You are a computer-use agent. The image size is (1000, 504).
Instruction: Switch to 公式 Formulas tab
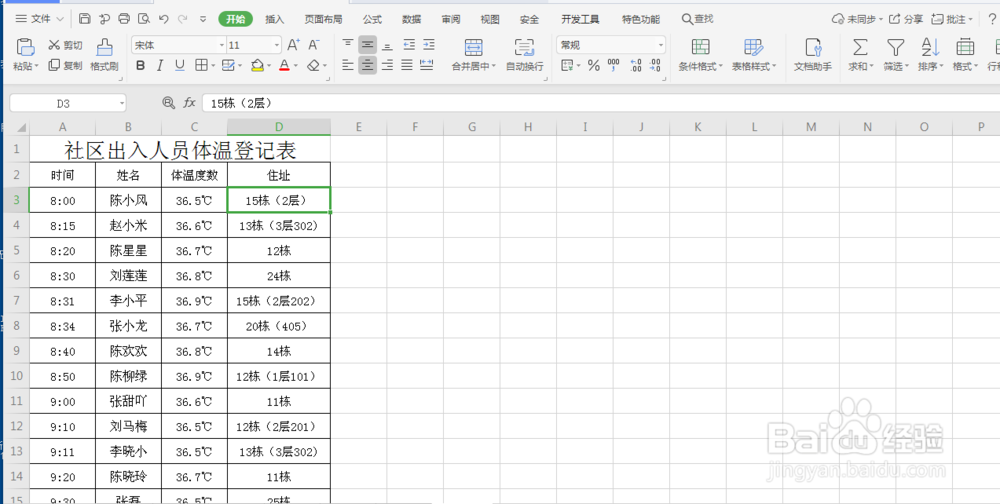[372, 19]
